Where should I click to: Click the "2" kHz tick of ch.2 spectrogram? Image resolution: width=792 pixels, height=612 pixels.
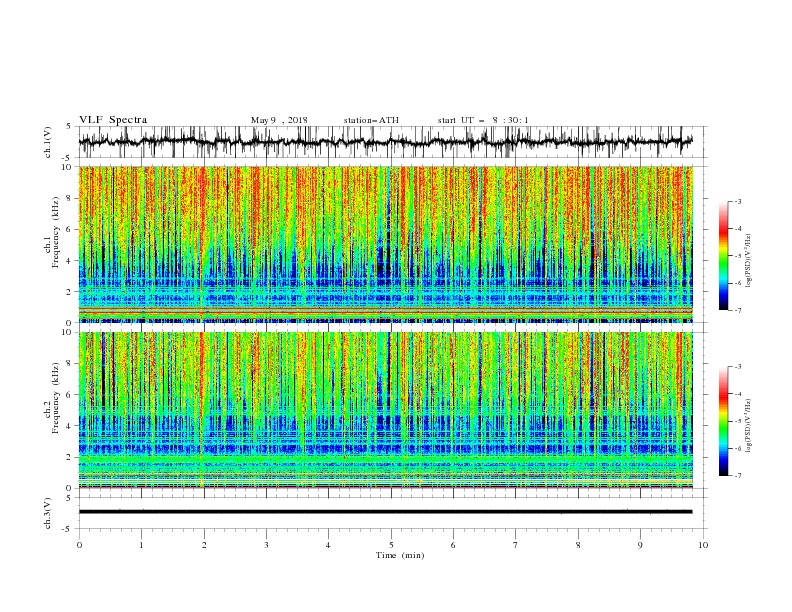click(70, 457)
